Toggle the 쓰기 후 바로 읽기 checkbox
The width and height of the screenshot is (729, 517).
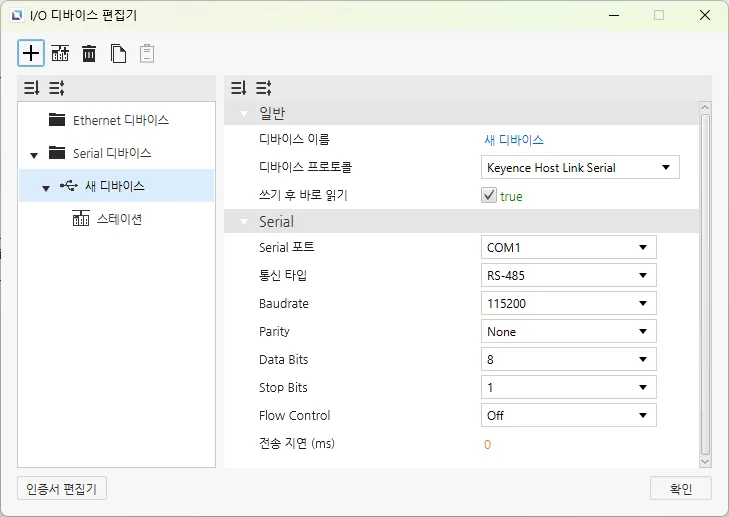tap(489, 196)
